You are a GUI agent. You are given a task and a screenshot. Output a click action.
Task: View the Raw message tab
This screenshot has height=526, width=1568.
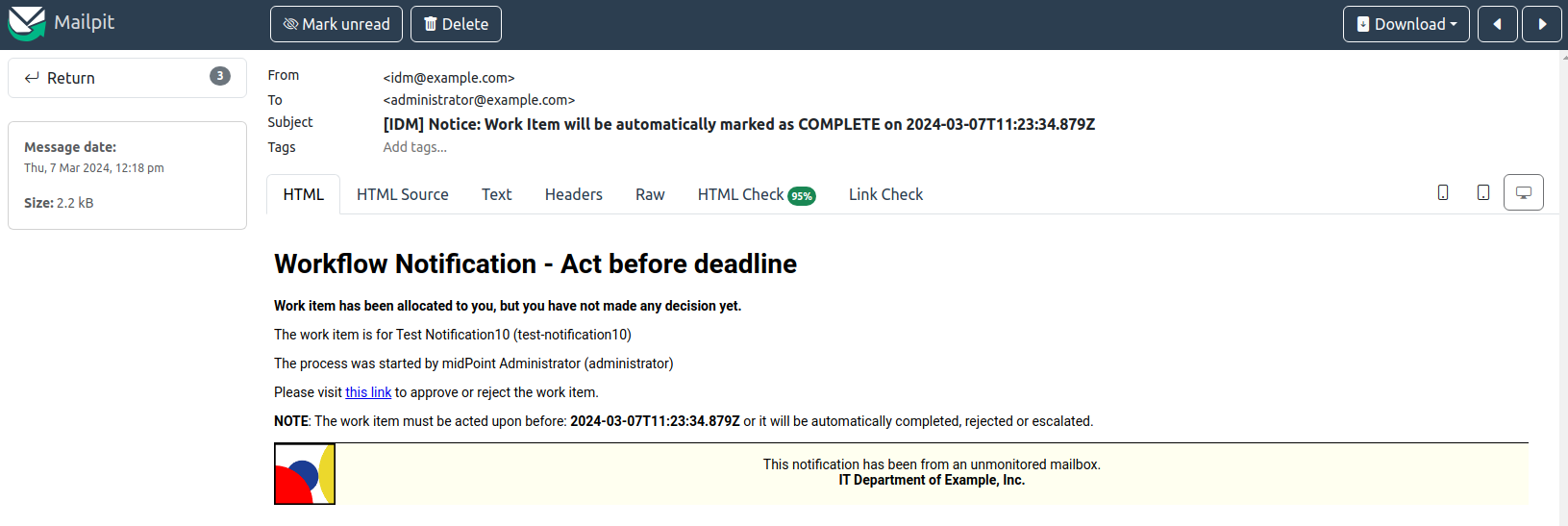(x=650, y=194)
